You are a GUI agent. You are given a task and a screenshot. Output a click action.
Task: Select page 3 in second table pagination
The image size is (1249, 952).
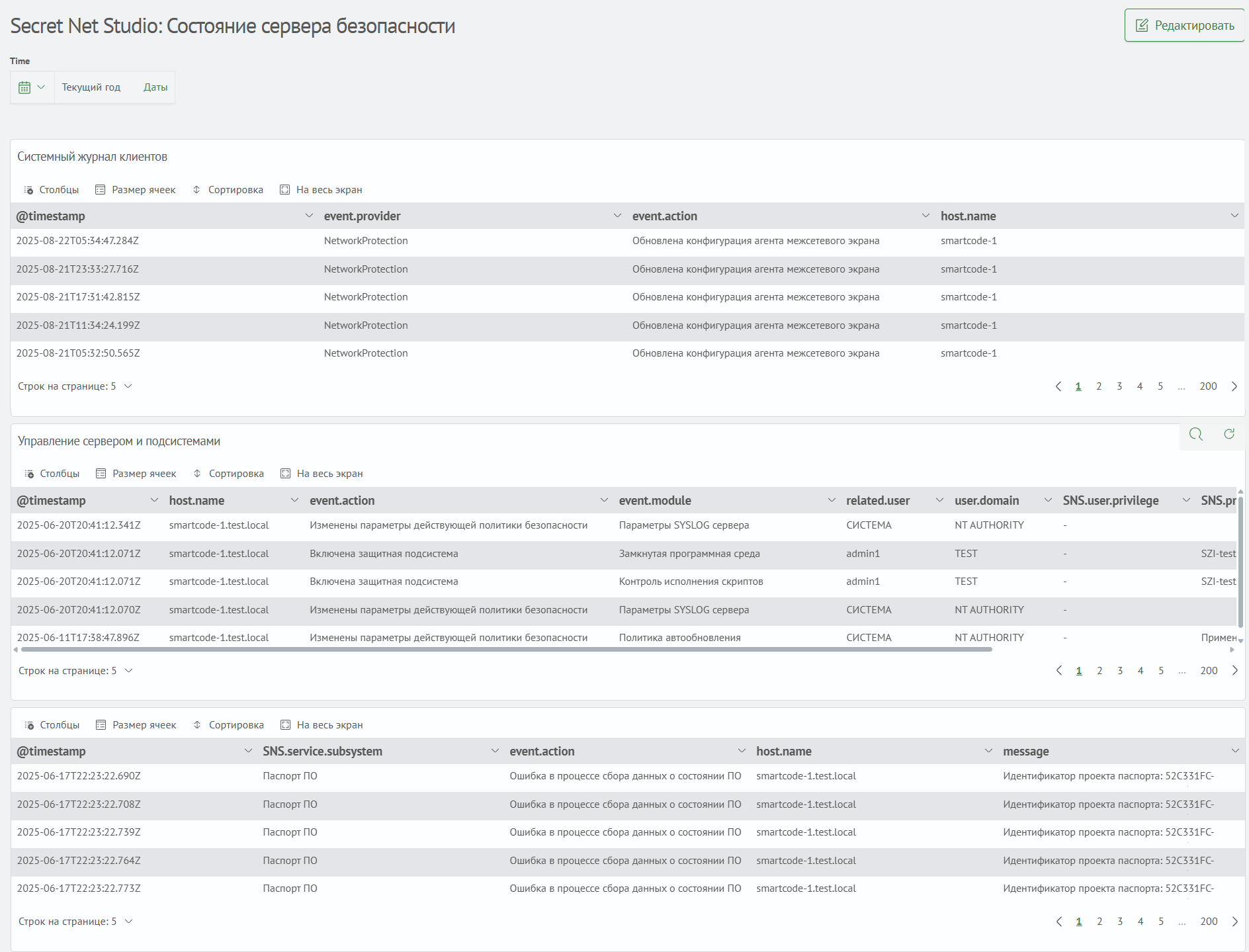tap(1120, 671)
